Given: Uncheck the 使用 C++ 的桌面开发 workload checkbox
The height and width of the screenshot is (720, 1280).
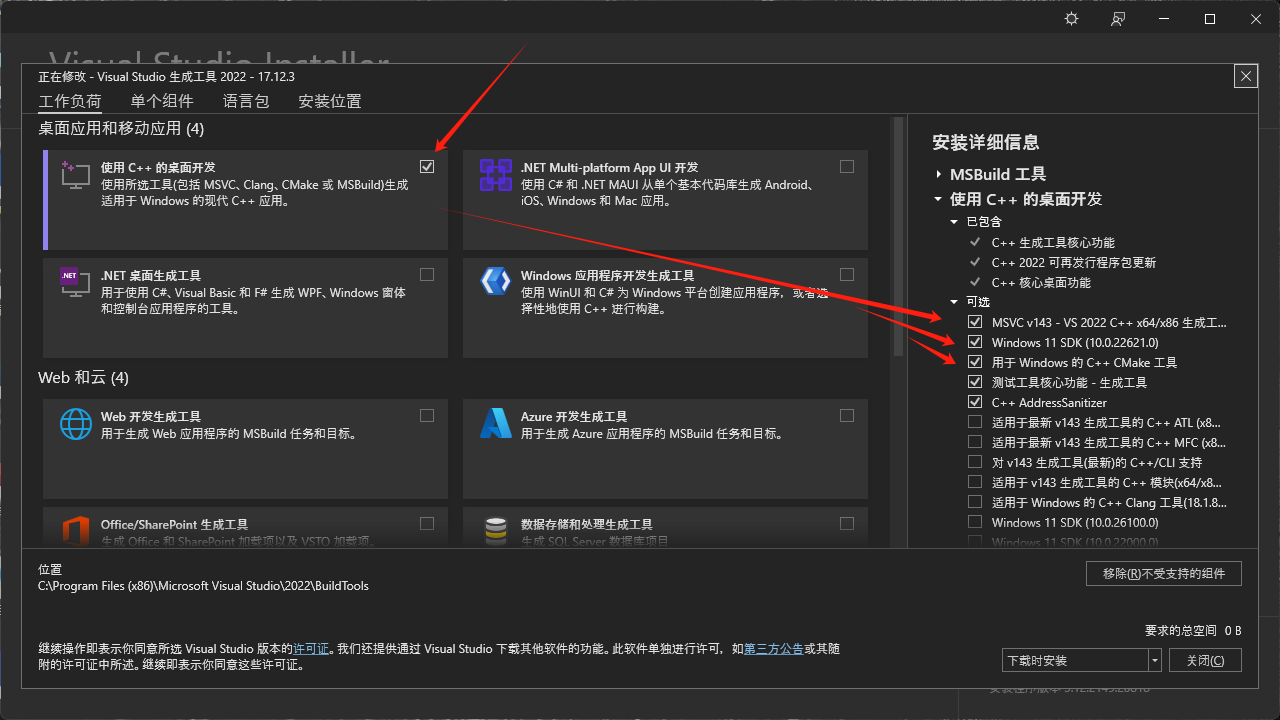Looking at the screenshot, I should pos(428,166).
